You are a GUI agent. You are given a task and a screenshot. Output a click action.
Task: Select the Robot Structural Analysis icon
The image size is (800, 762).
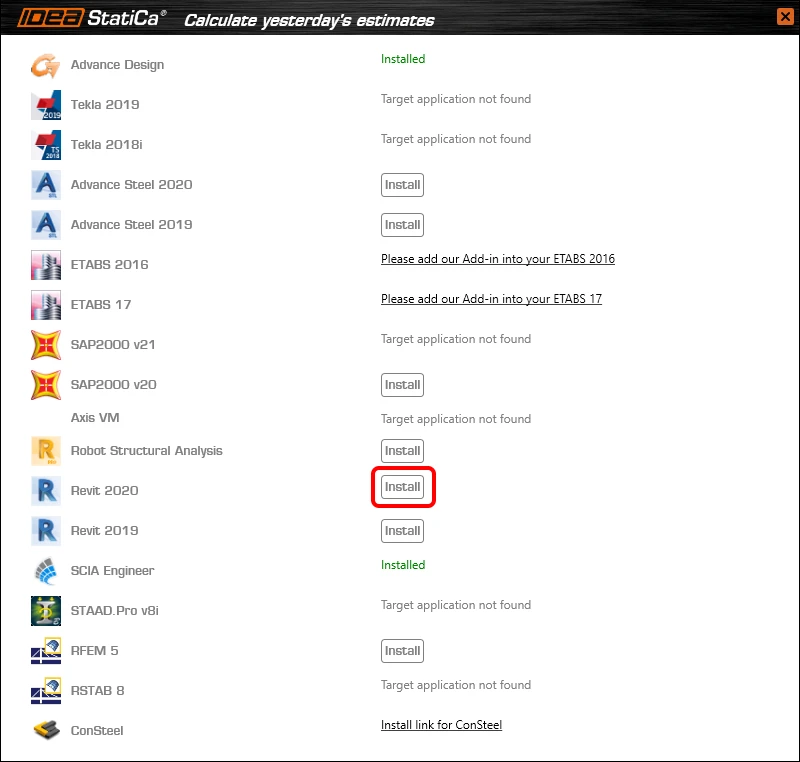(x=46, y=451)
